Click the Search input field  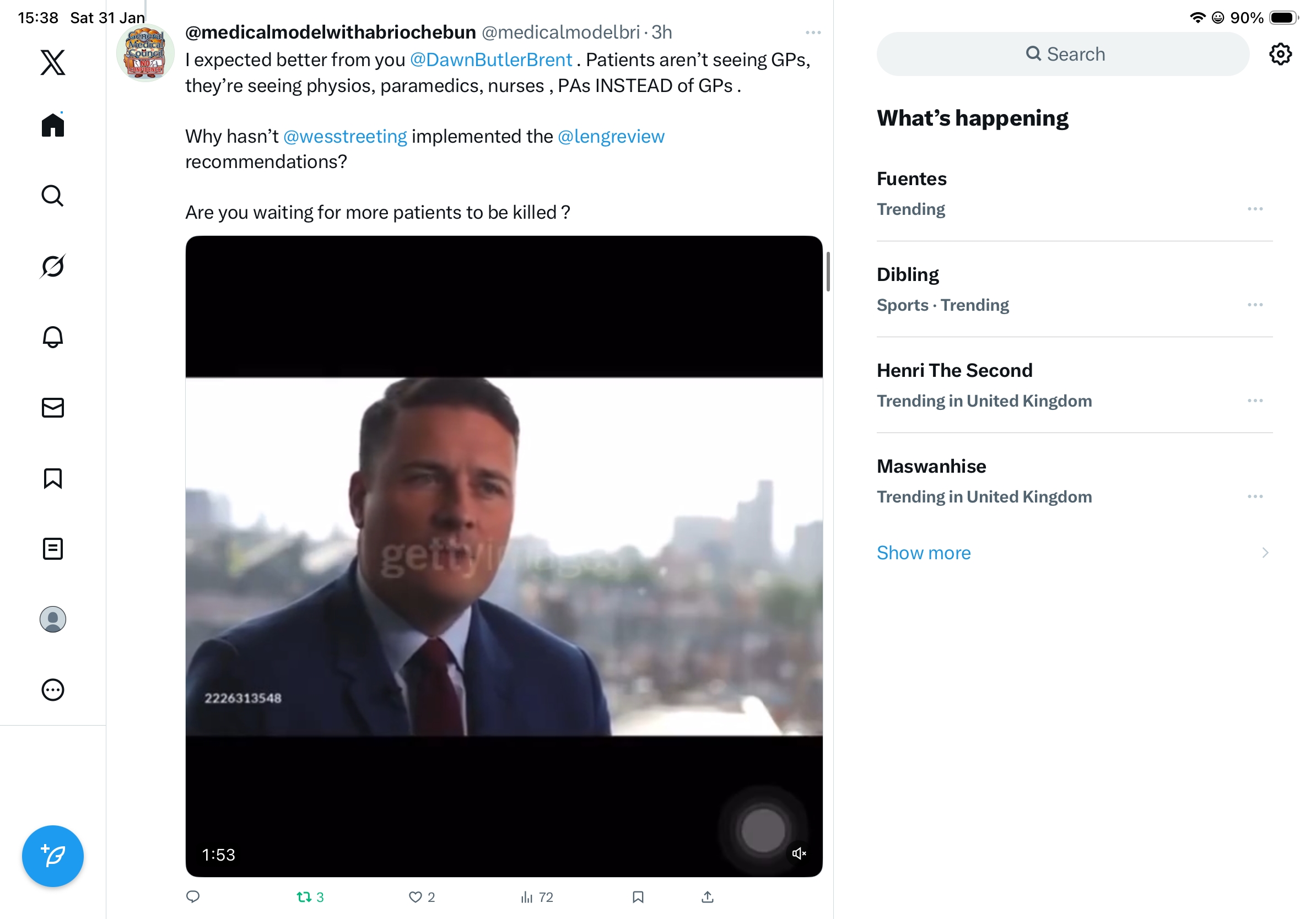pyautogui.click(x=1062, y=55)
